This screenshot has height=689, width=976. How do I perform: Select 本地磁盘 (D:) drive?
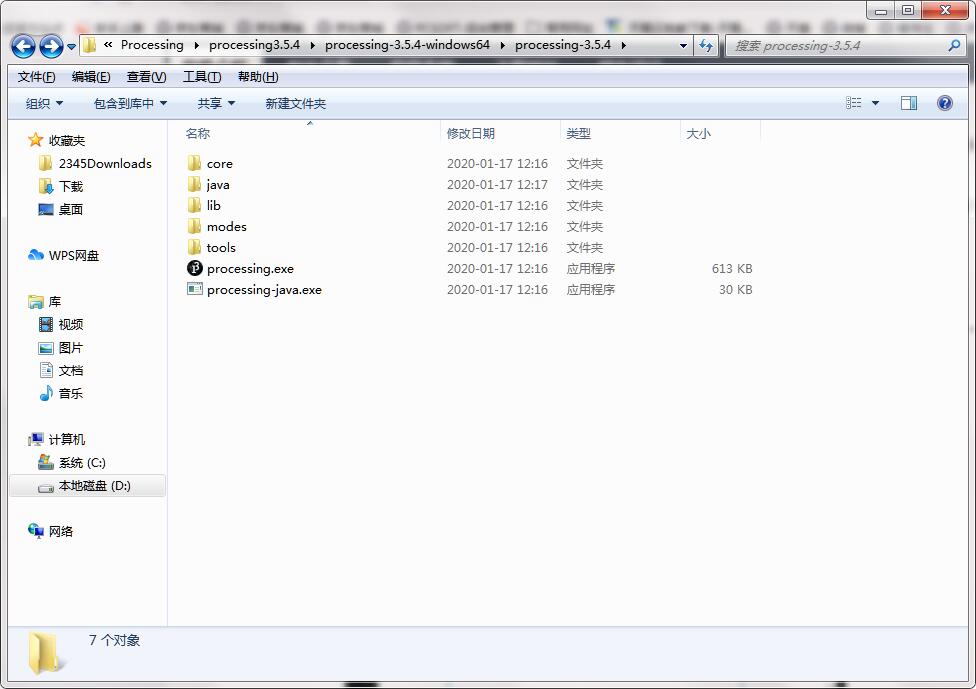point(88,485)
